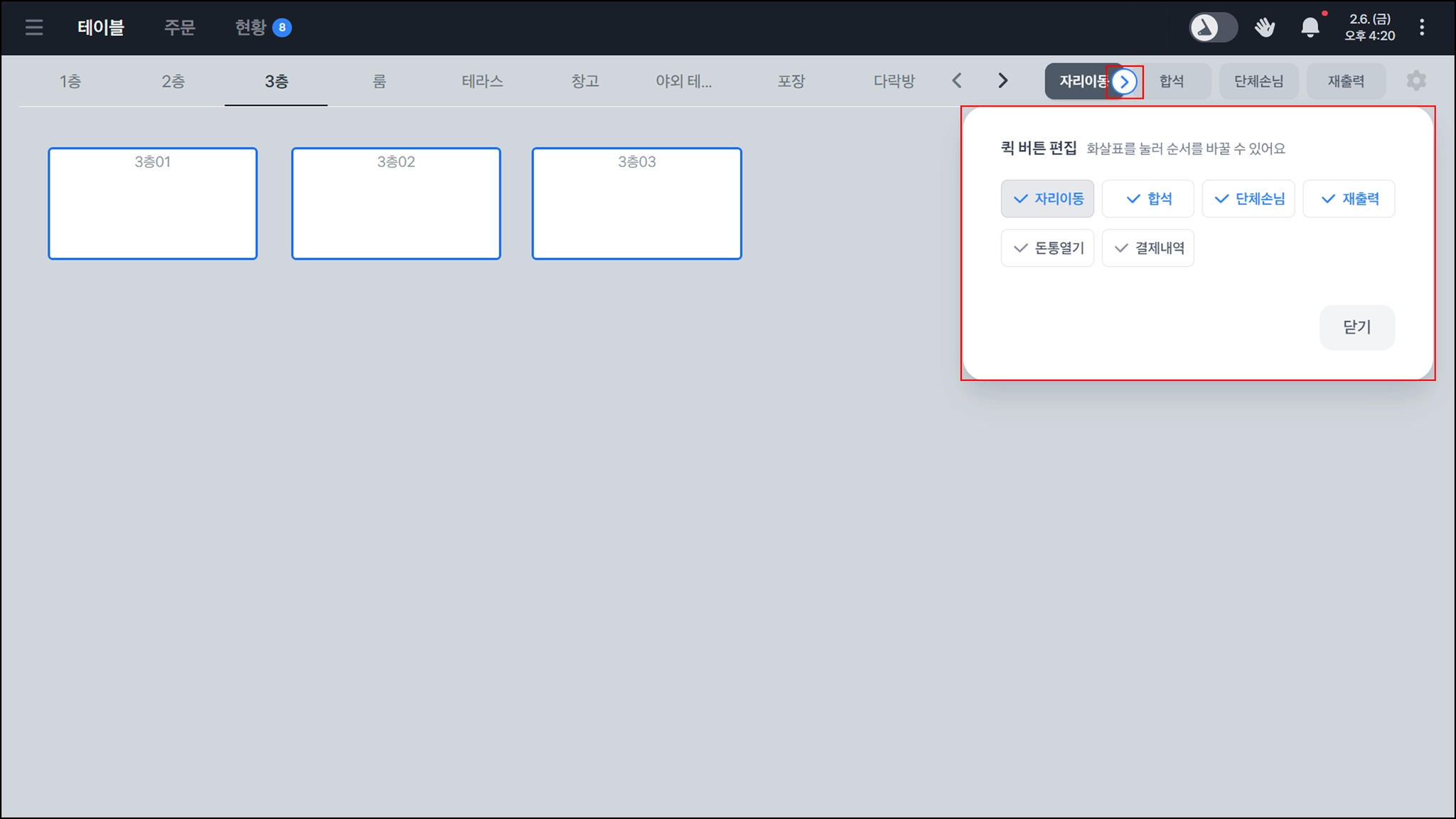This screenshot has width=1456, height=819.
Task: Select table 3층02
Action: [396, 204]
